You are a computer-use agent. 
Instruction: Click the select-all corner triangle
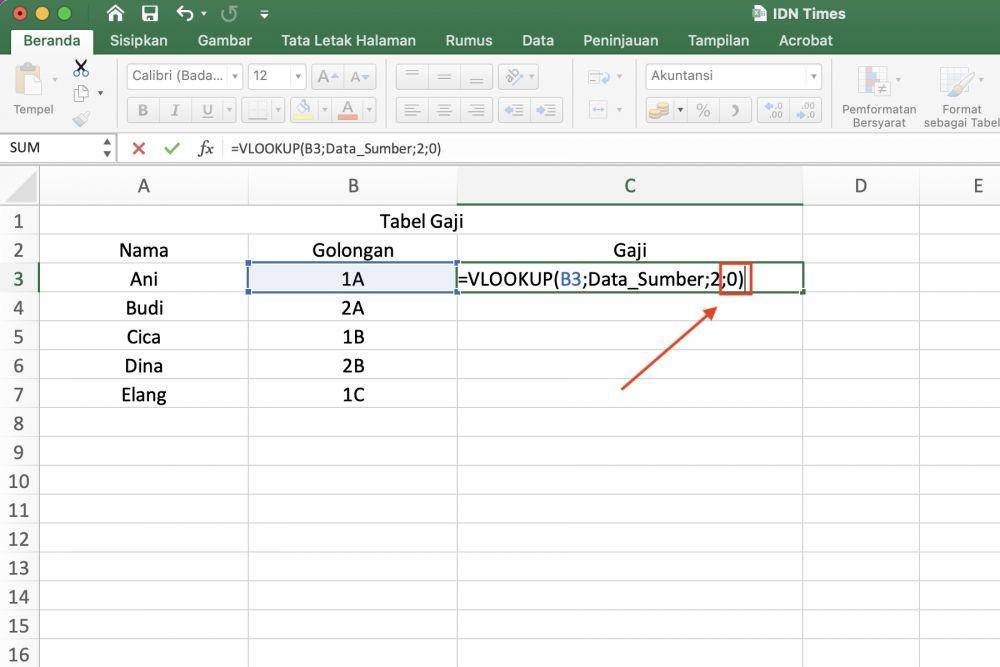pos(20,186)
